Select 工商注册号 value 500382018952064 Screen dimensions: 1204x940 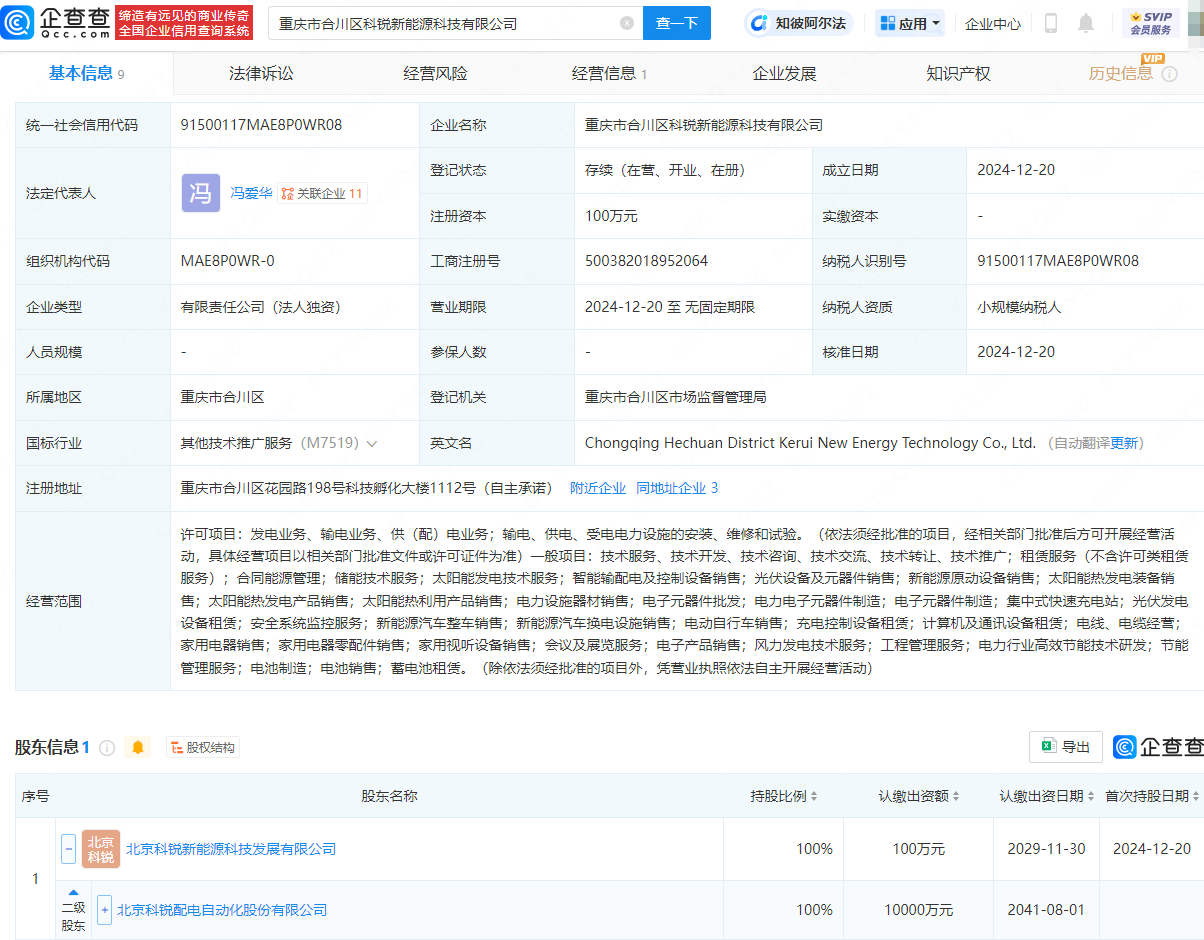[646, 261]
